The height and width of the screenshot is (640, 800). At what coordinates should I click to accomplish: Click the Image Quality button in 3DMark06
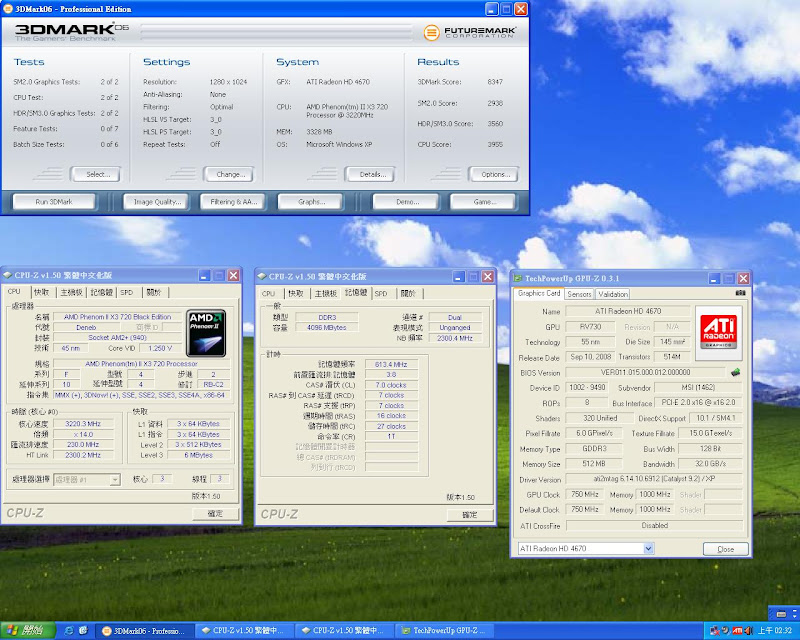158,201
